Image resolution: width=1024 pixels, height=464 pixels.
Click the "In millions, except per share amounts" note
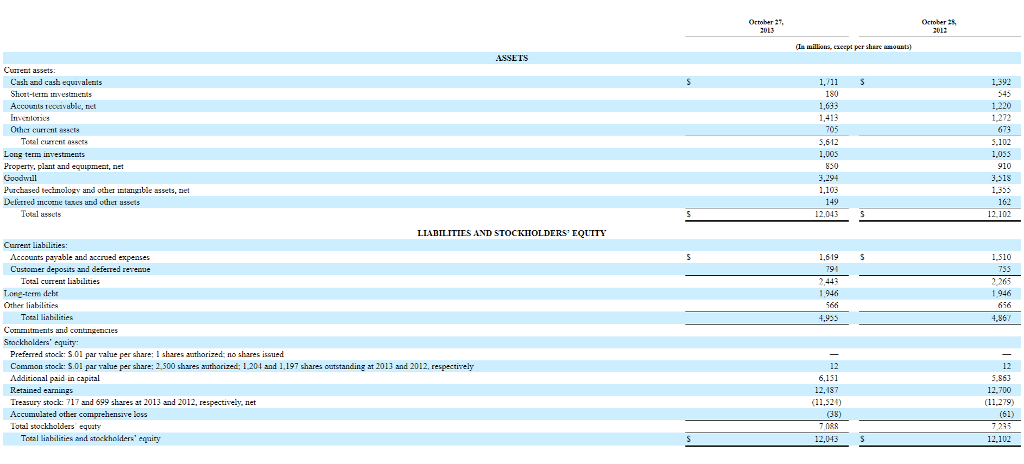tap(853, 47)
